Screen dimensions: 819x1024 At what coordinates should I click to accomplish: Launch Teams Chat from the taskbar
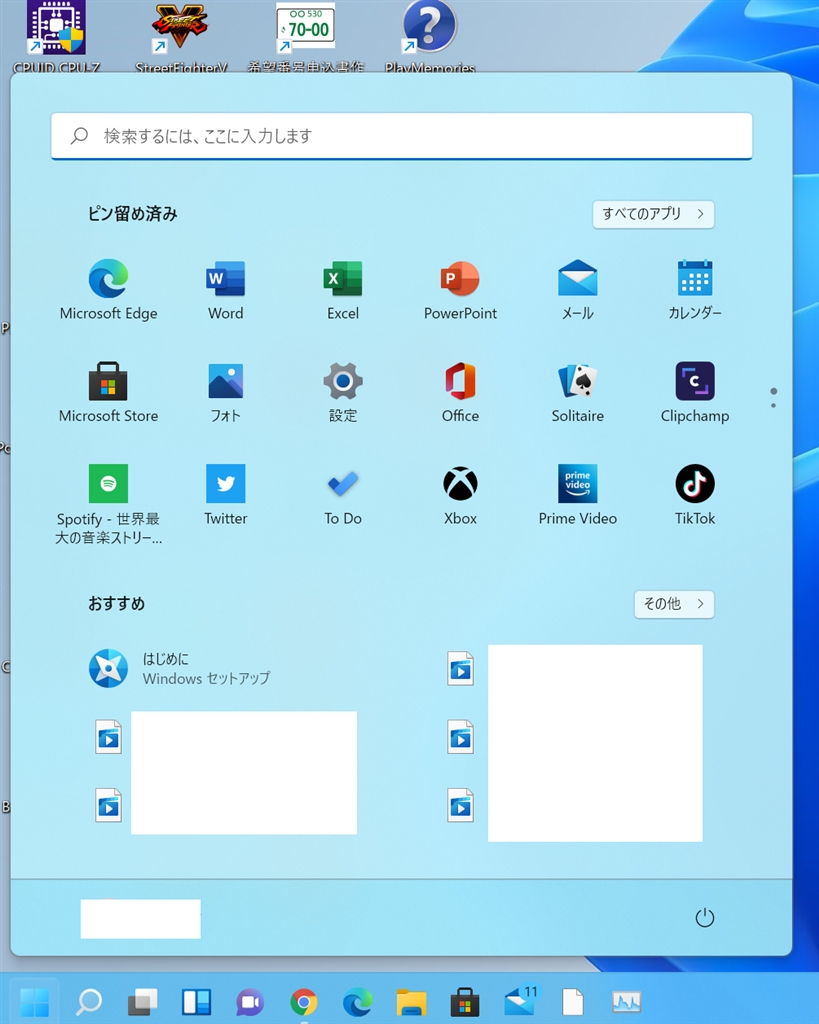(249, 1002)
